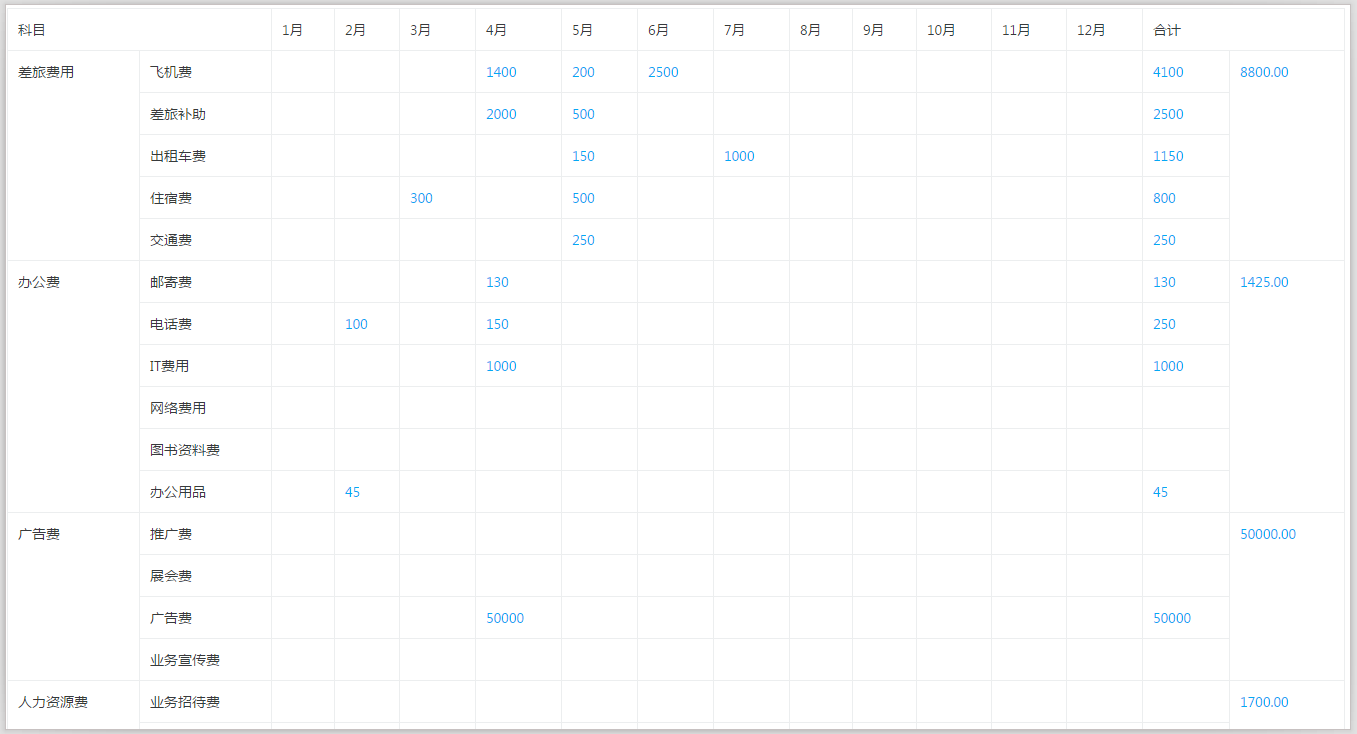This screenshot has width=1357, height=734.
Task: Click the 1425.00 办公费 grand total
Action: pyautogui.click(x=1264, y=282)
